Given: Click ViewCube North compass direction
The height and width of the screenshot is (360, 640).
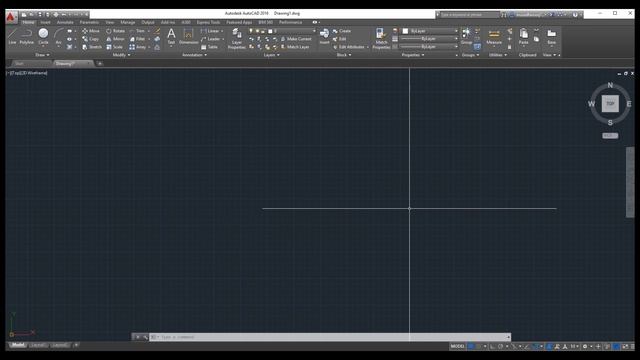Looking at the screenshot, I should pos(610,85).
